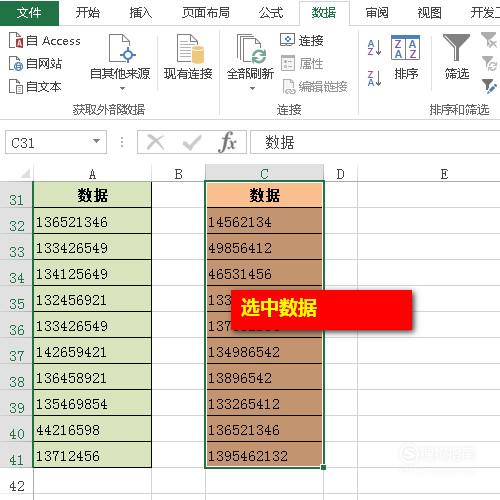Select cell containing 14562134
Image resolution: width=500 pixels, height=500 pixels.
[x=264, y=221]
